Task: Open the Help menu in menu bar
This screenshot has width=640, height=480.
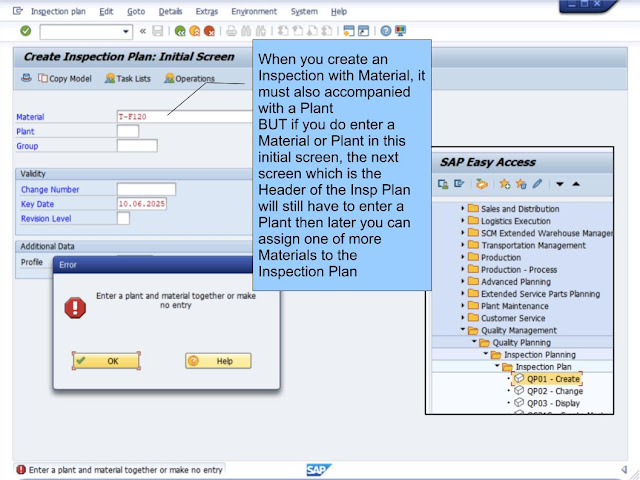Action: [339, 11]
